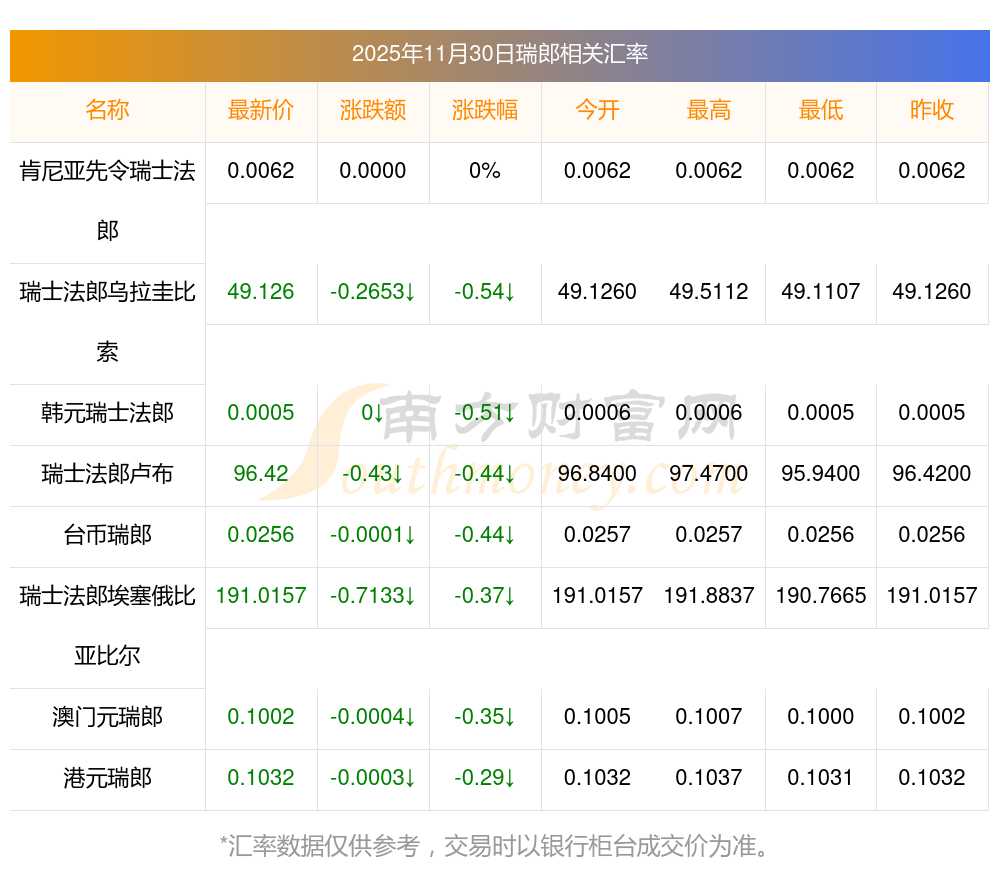Select the 澳门元瑞郎 currency pair

(107, 717)
